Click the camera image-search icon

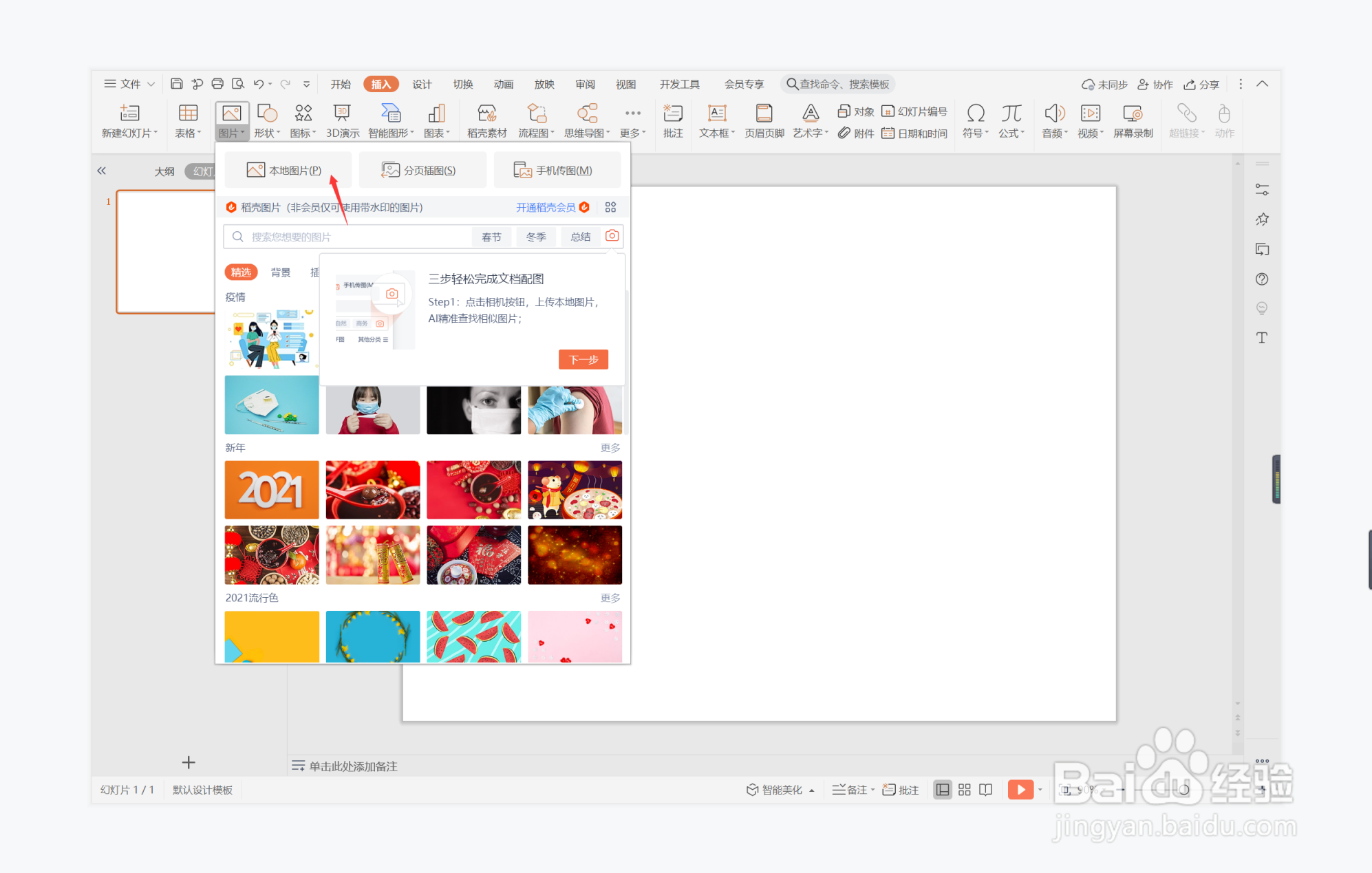pos(612,236)
